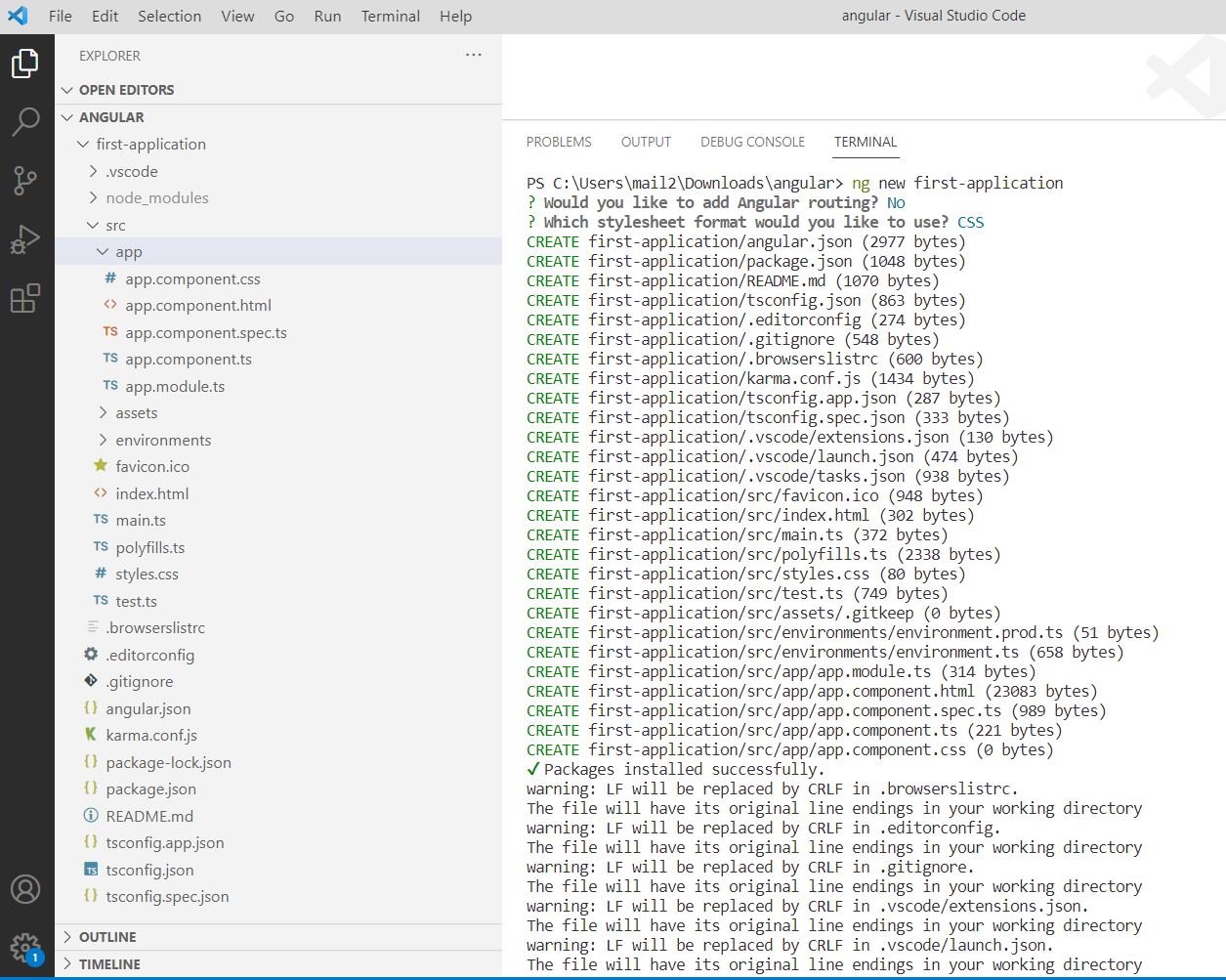Image resolution: width=1226 pixels, height=980 pixels.
Task: Open the Accounts menu icon
Action: point(25,889)
